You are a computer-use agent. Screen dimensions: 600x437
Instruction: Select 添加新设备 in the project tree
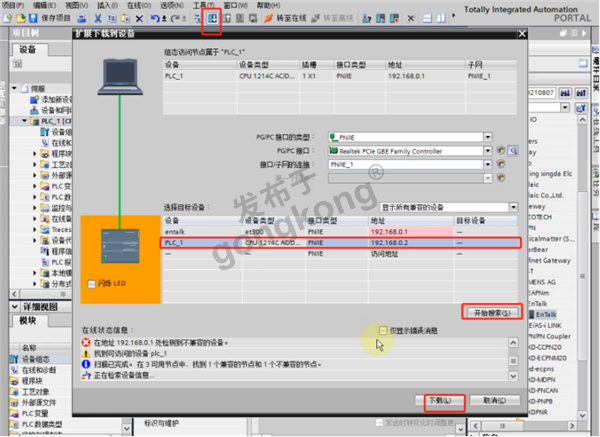pyautogui.click(x=52, y=99)
